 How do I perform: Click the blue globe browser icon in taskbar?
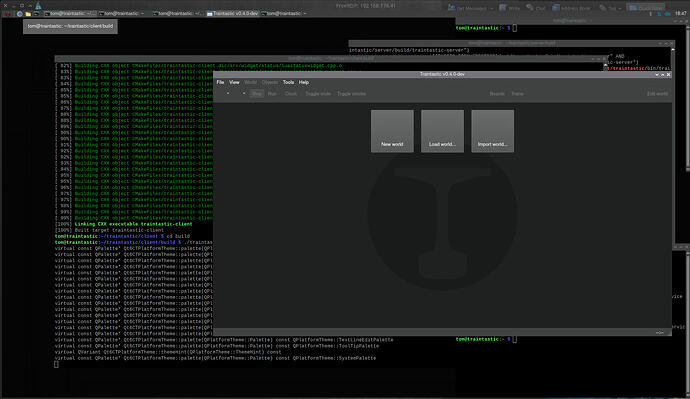pos(20,14)
